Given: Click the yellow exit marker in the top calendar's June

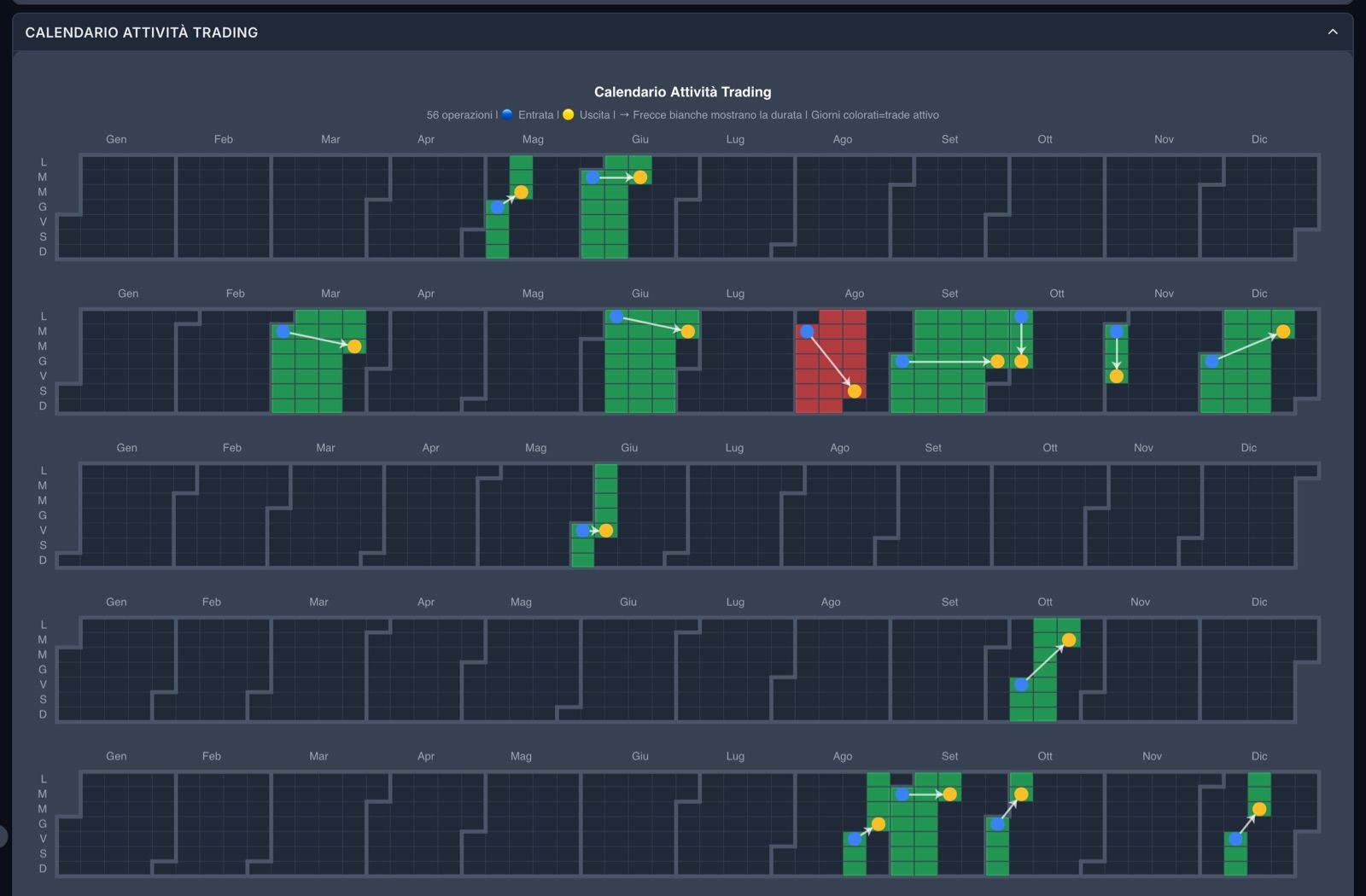Looking at the screenshot, I should (x=640, y=177).
